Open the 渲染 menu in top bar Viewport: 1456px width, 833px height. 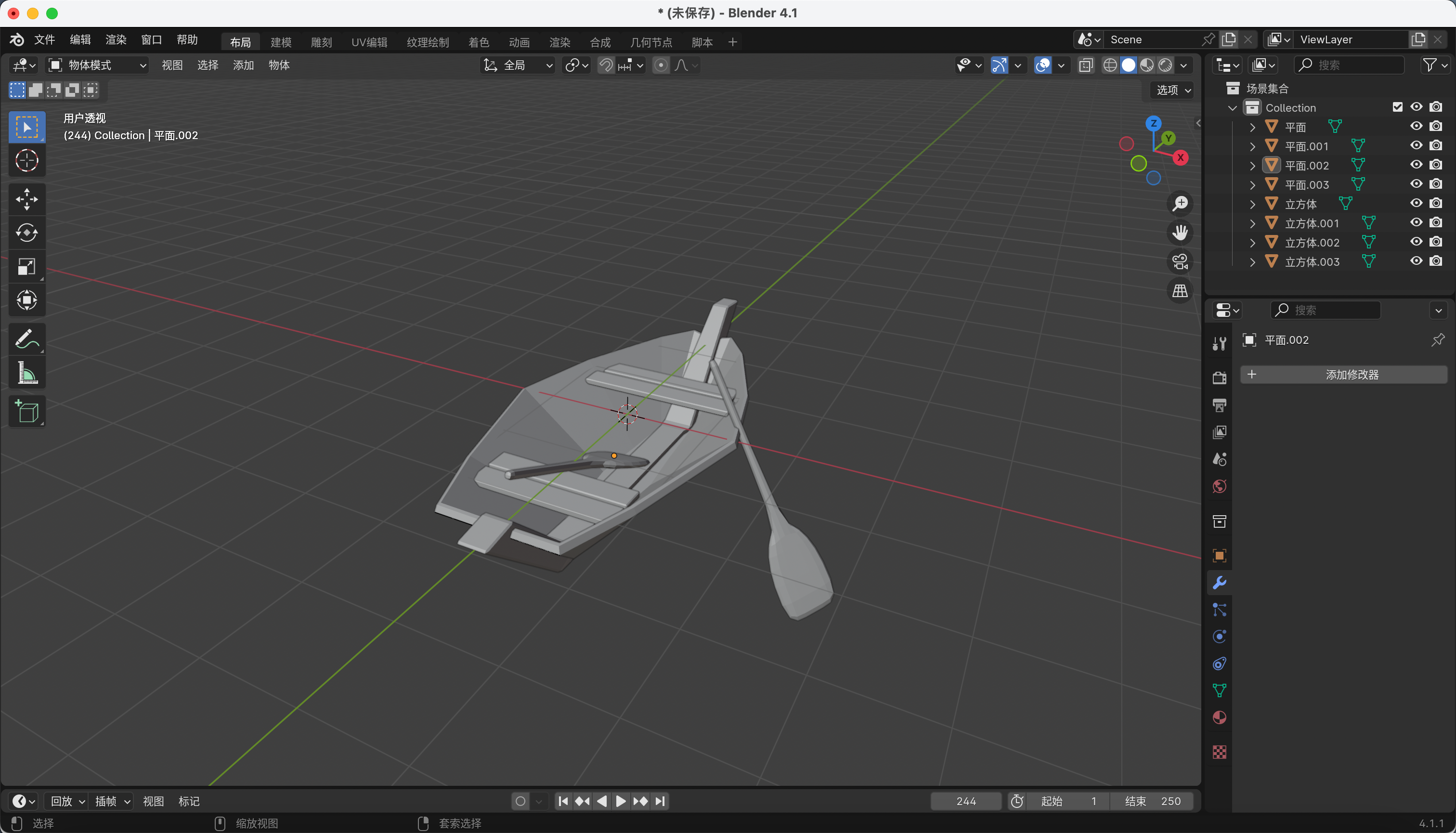(x=116, y=39)
